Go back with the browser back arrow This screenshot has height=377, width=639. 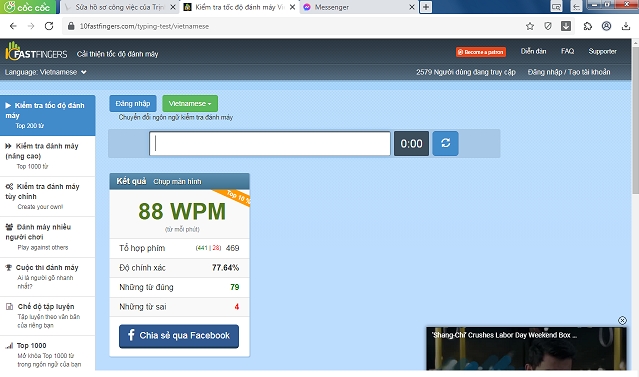(13, 26)
